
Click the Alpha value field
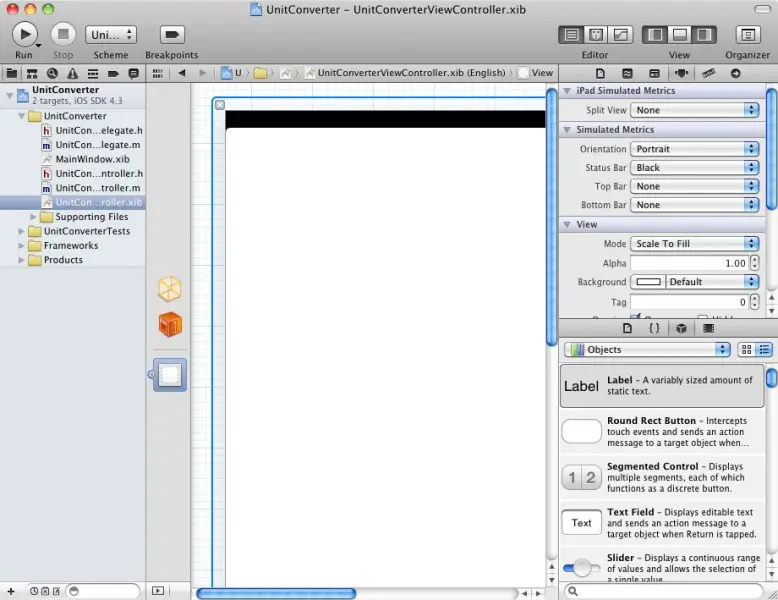pyautogui.click(x=690, y=263)
